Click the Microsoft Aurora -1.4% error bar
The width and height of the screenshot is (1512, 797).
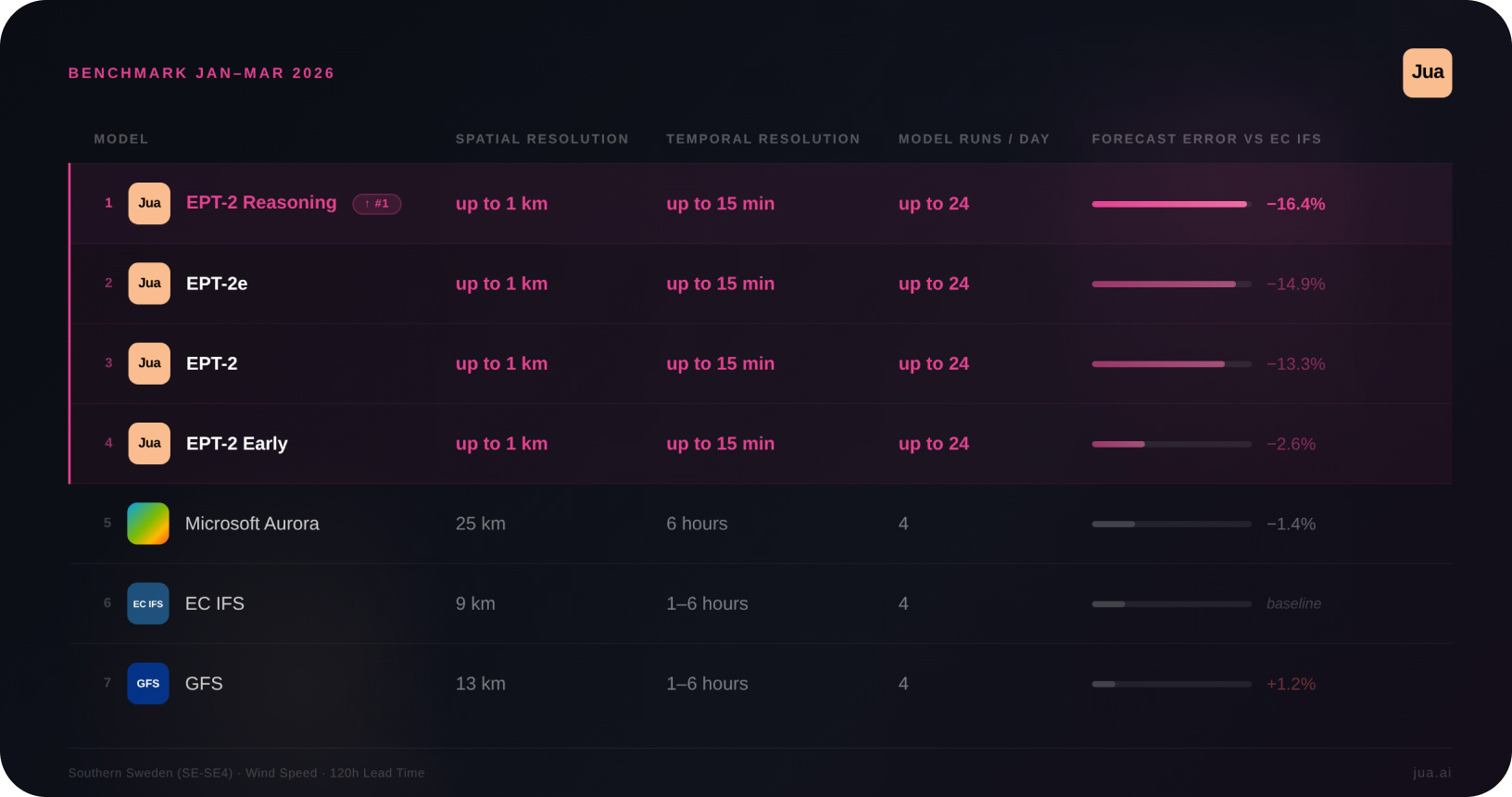click(x=1170, y=524)
